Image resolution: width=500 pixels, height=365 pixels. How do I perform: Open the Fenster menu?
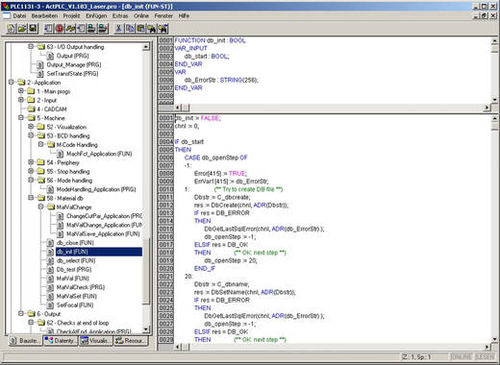163,16
